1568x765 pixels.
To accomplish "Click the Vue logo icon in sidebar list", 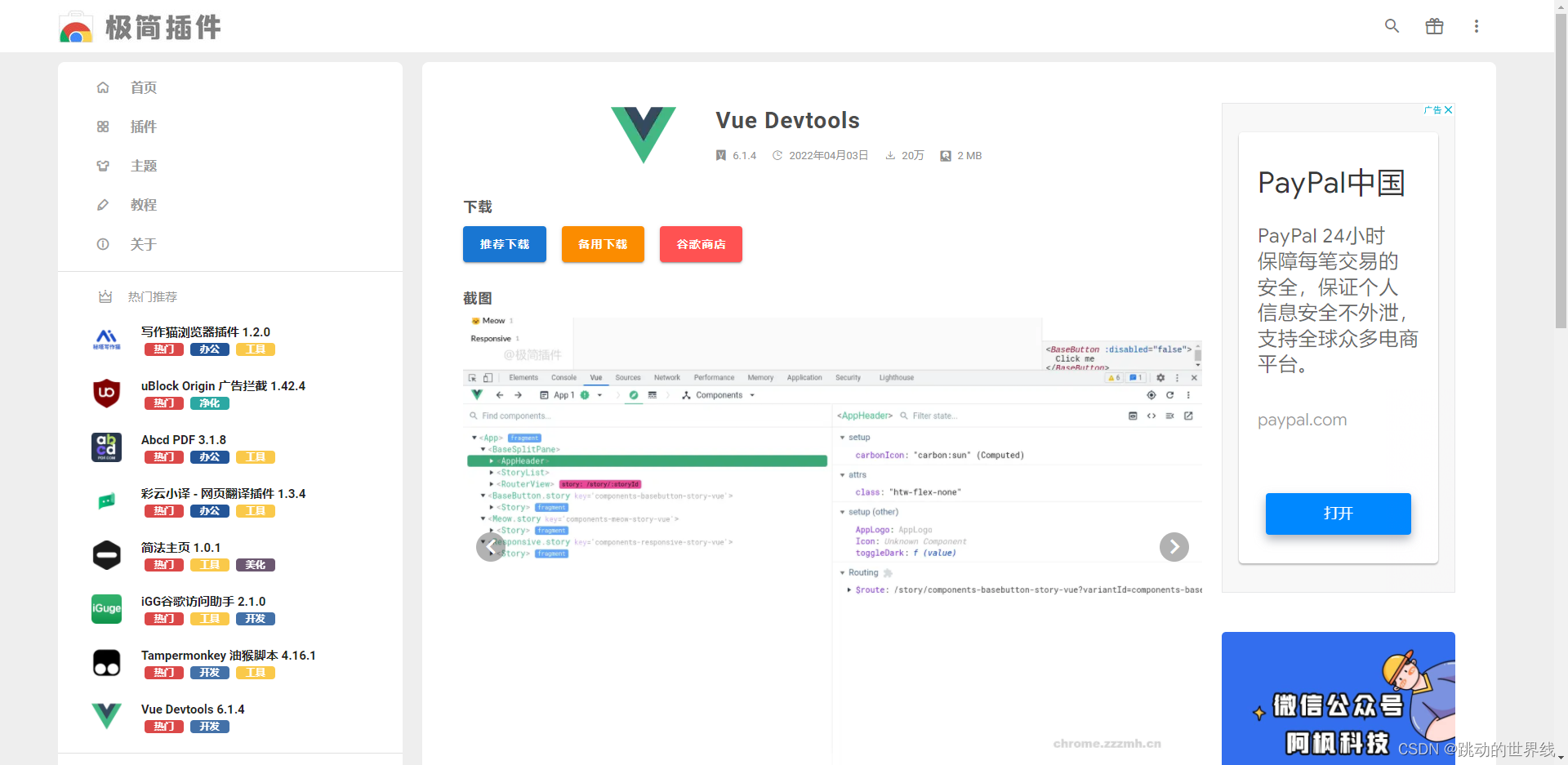I will point(106,716).
